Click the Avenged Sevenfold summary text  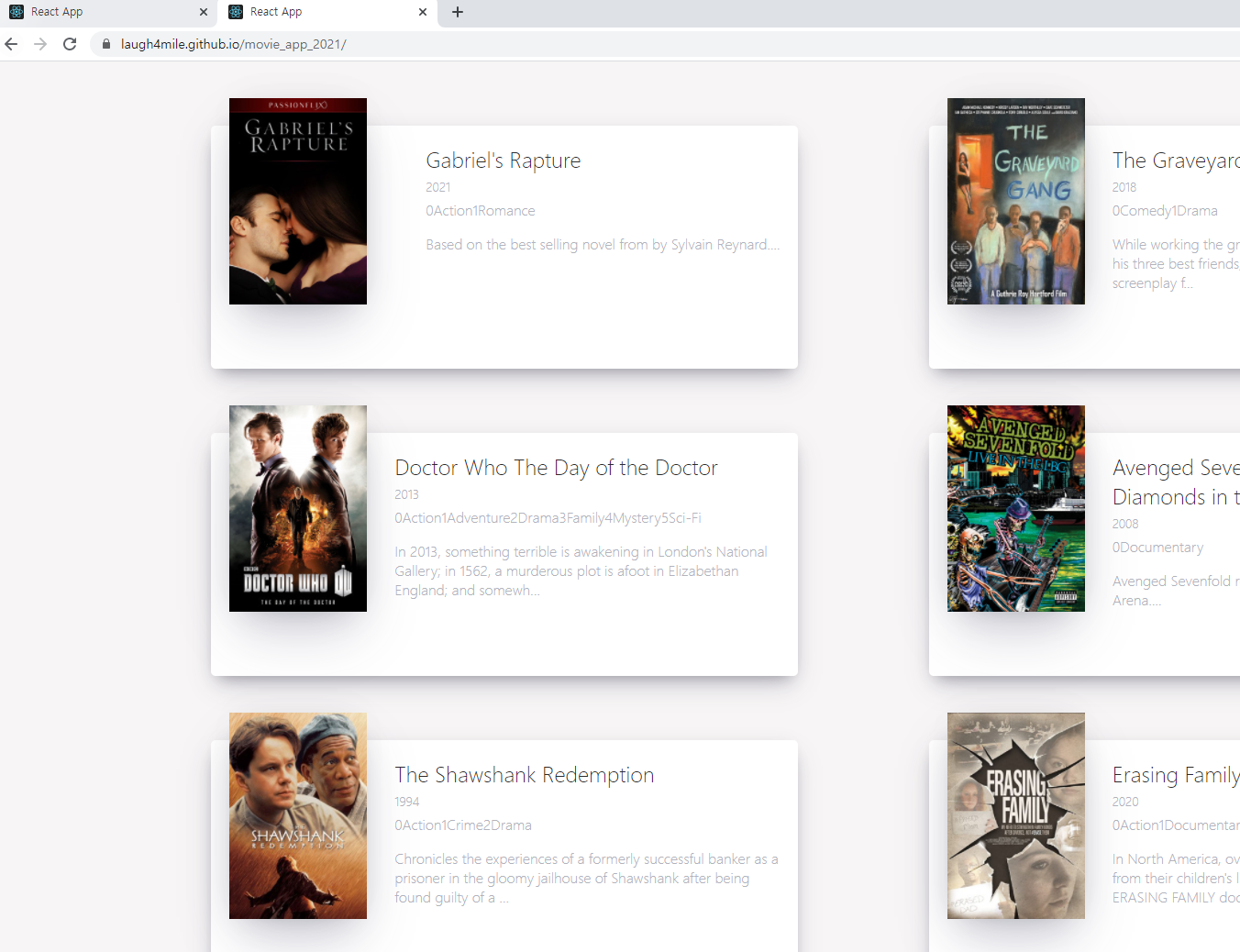click(x=1176, y=591)
